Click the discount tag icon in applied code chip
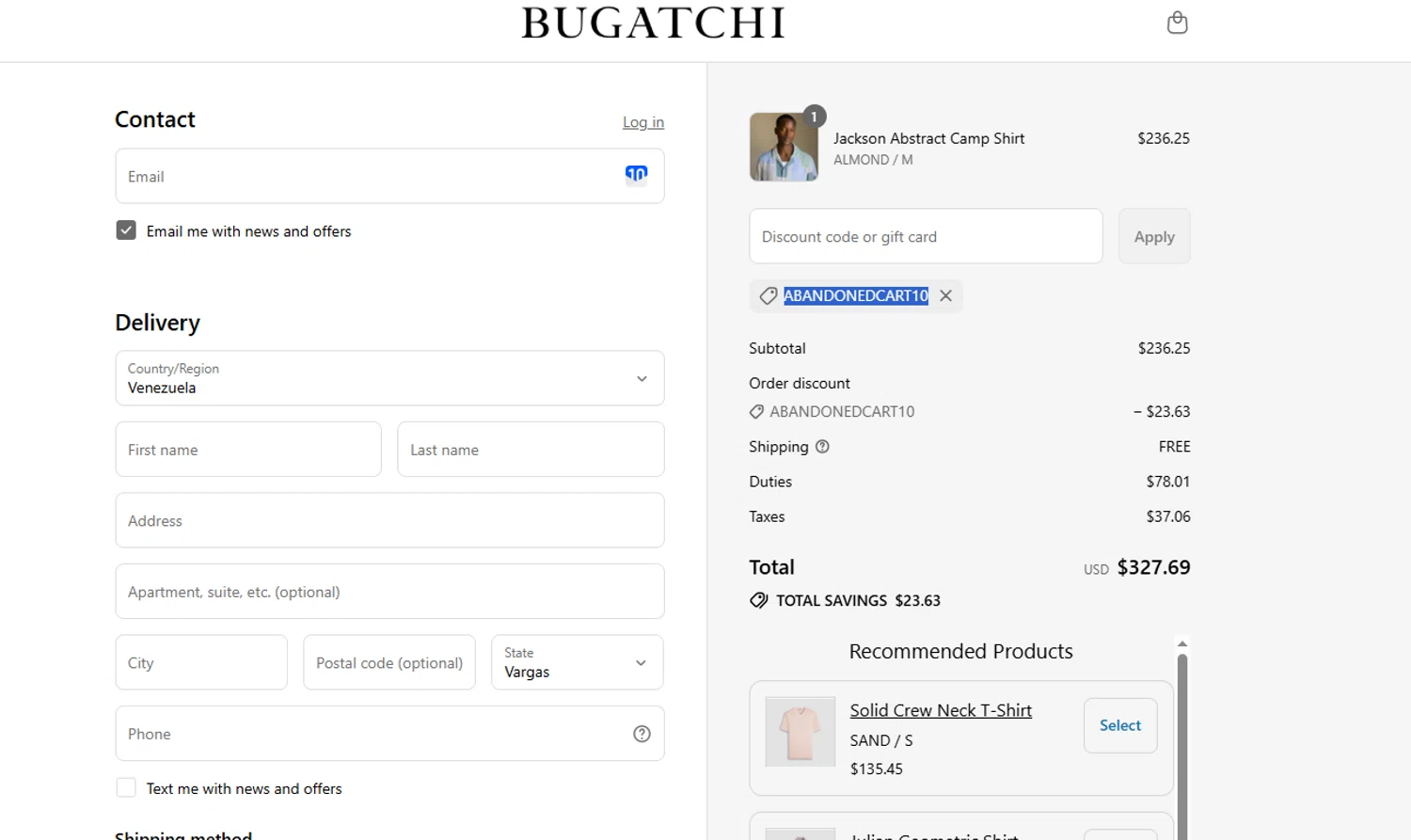 (768, 295)
